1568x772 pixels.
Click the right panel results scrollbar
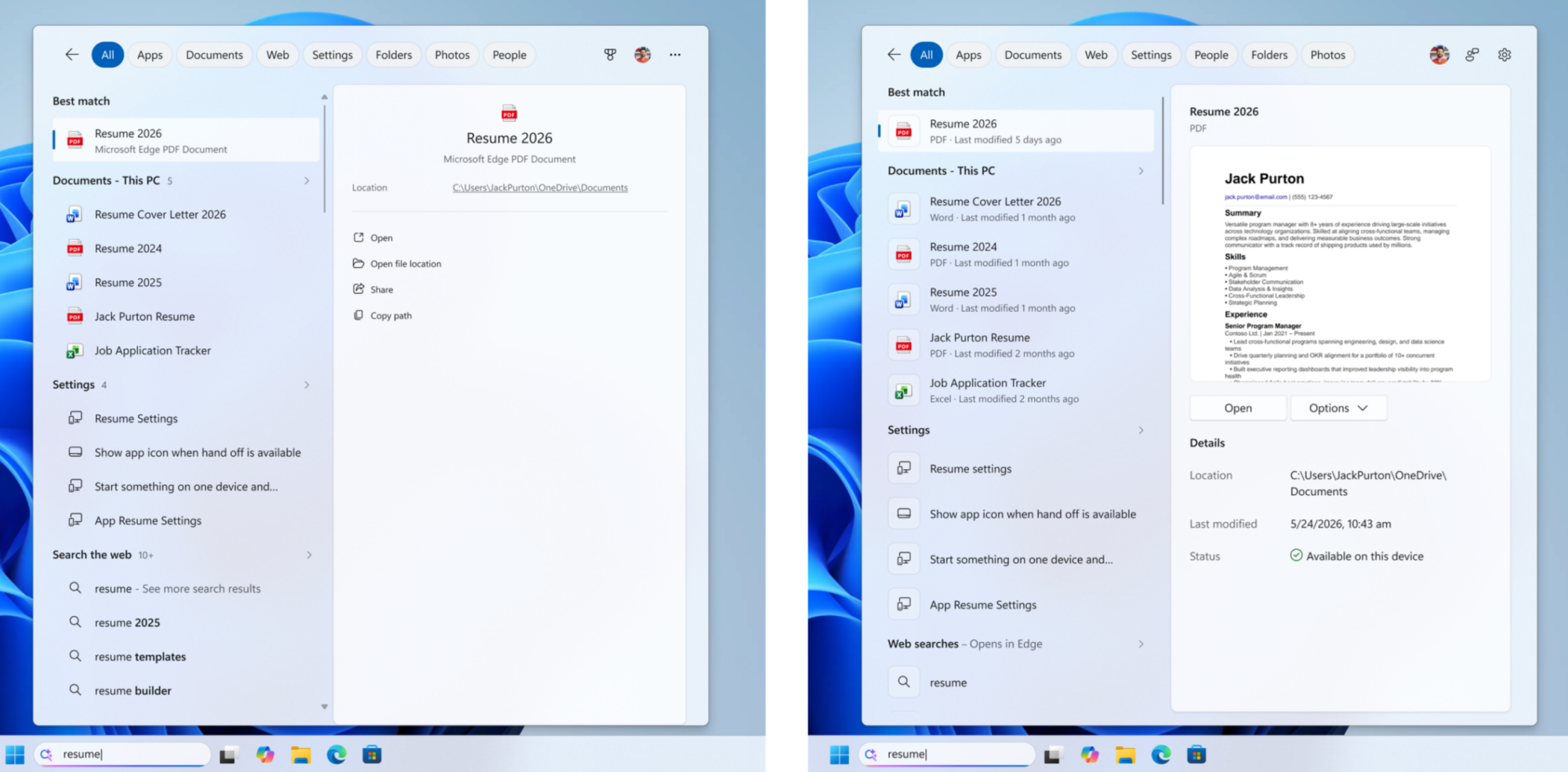(1163, 150)
